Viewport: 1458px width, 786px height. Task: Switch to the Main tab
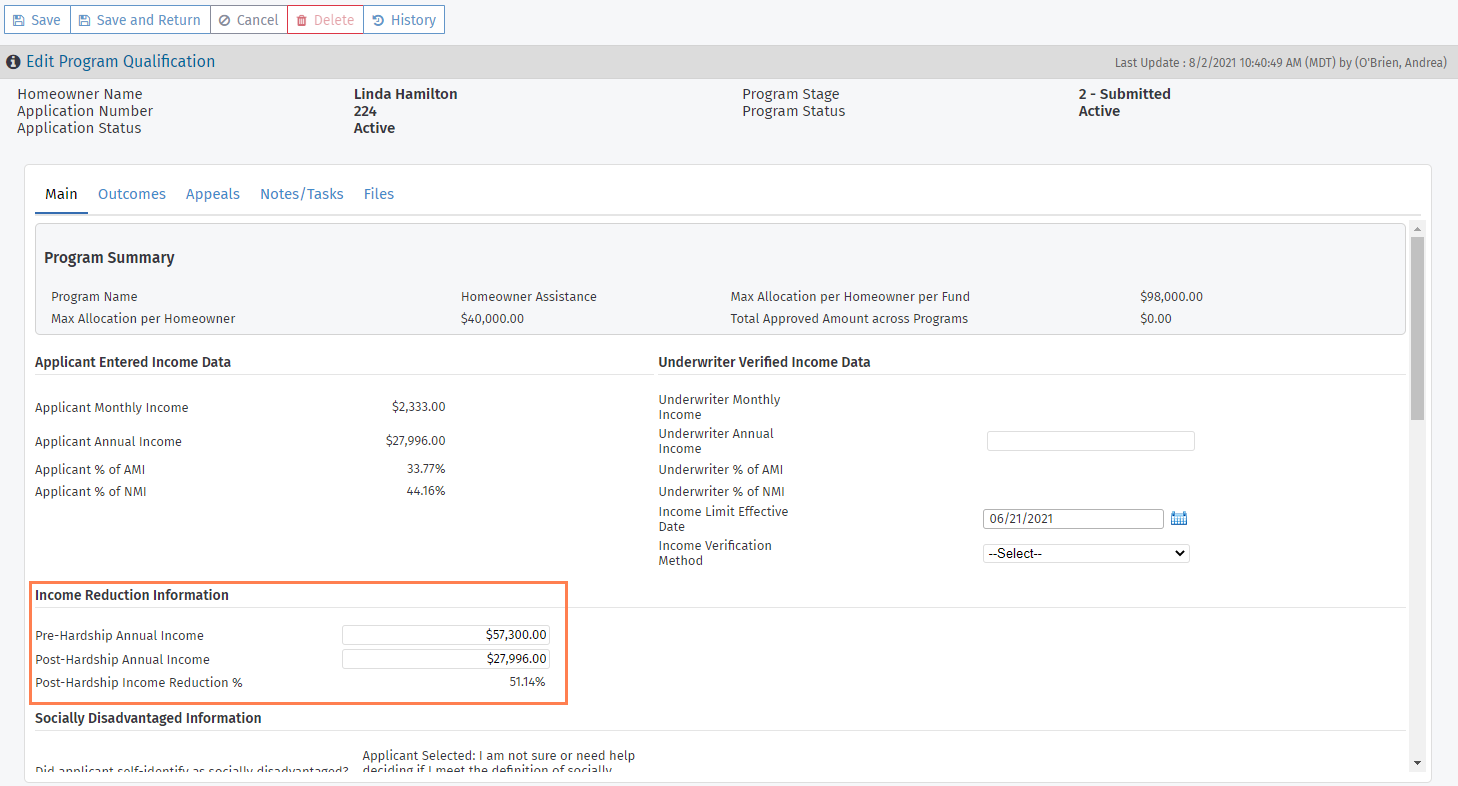[x=61, y=194]
